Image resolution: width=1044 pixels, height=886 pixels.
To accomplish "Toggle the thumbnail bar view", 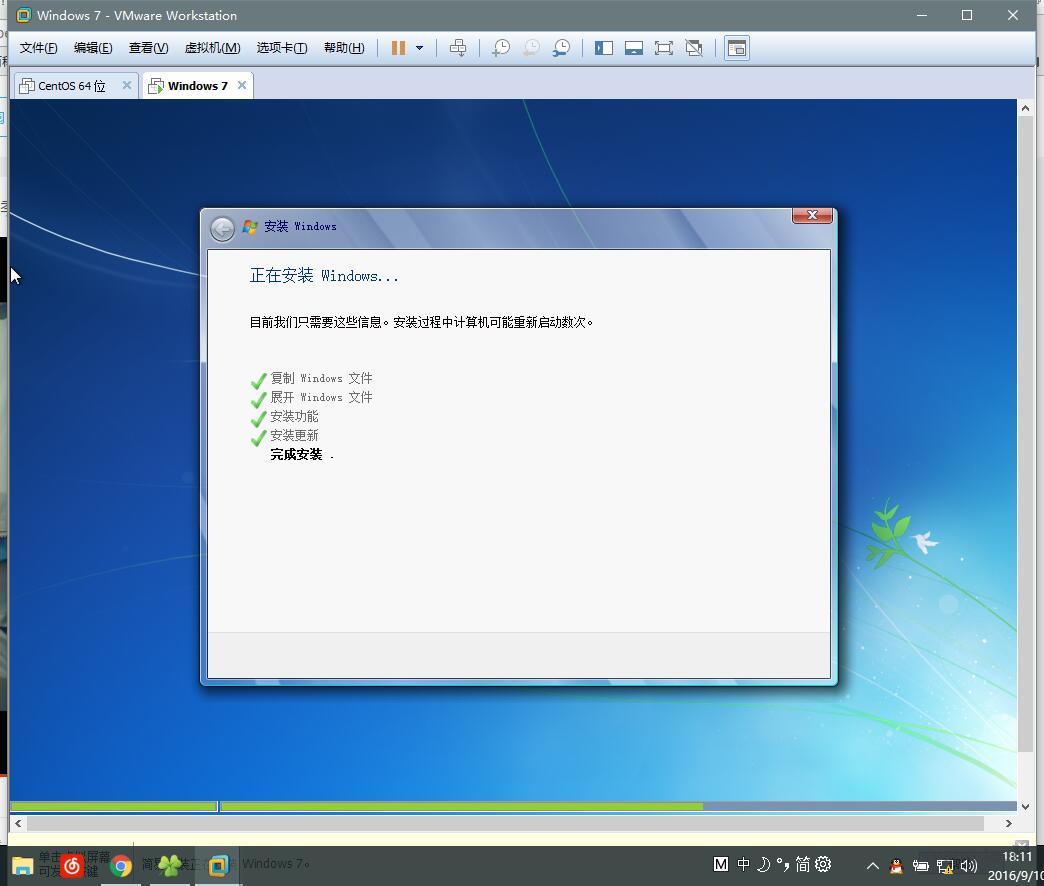I will (634, 48).
